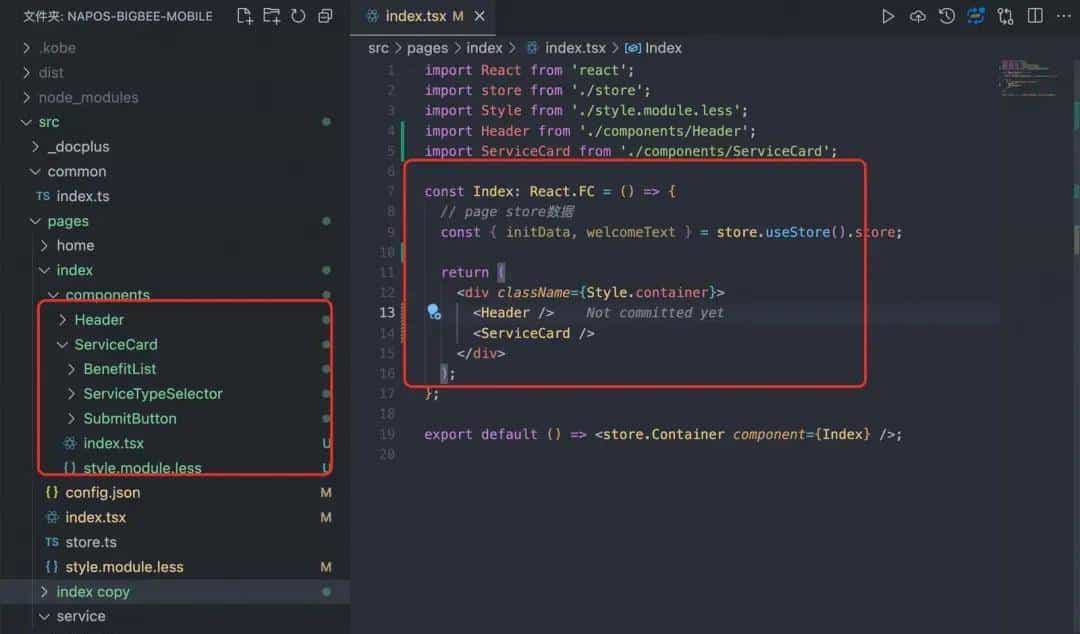Open the file history timeline icon
The width and height of the screenshot is (1080, 634).
947,16
